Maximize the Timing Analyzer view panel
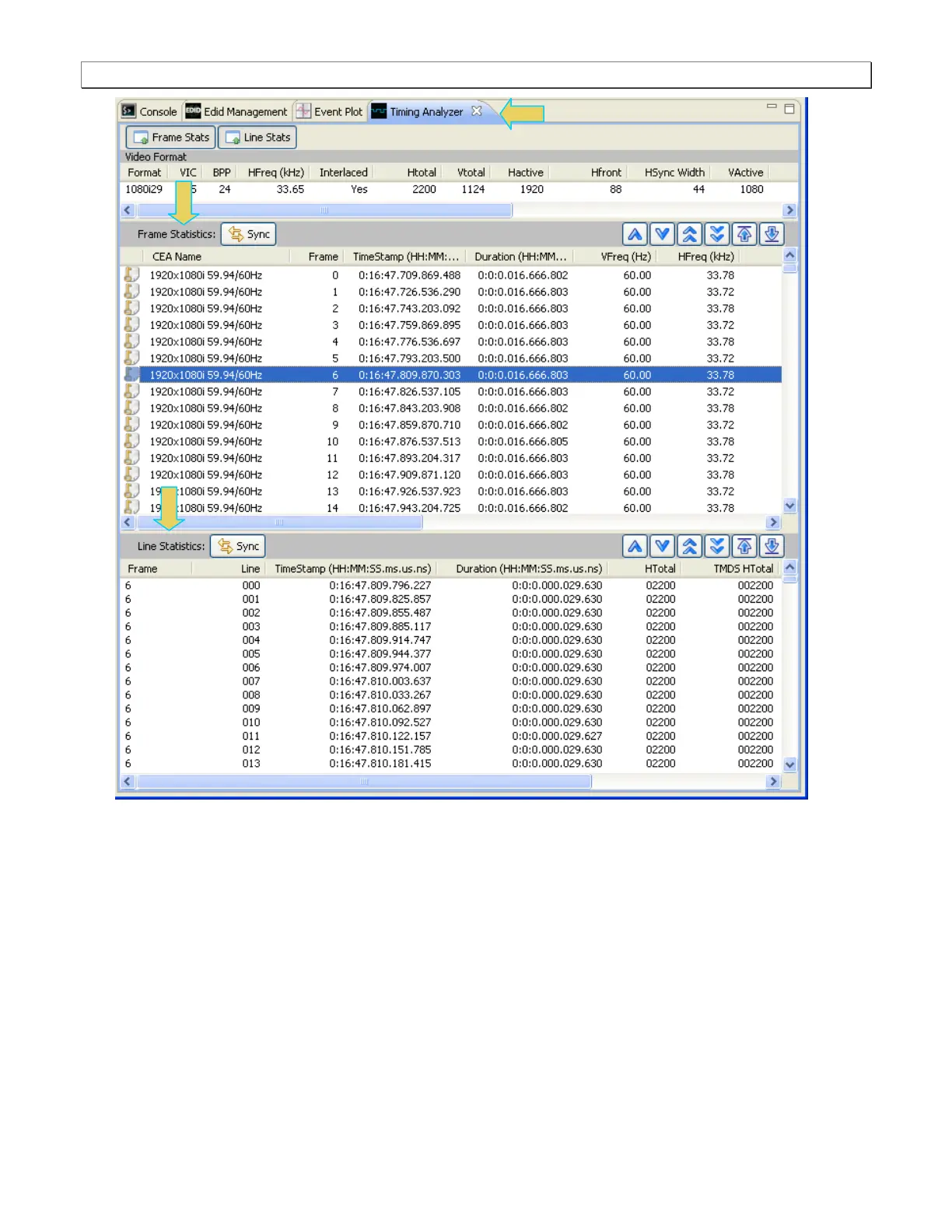This screenshot has height=1232, width=952. pyautogui.click(x=789, y=109)
